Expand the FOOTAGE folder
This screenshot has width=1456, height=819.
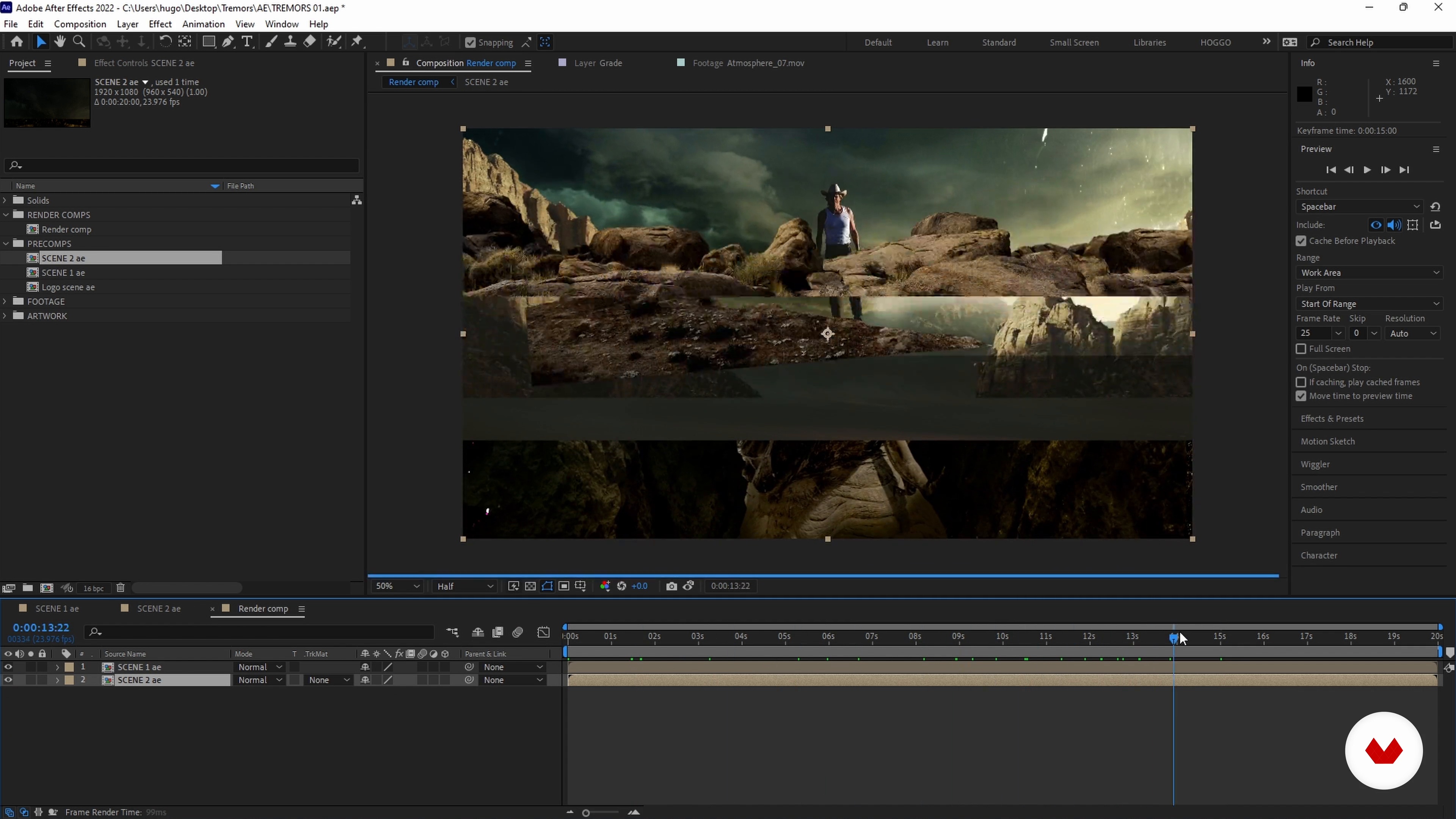pos(5,301)
